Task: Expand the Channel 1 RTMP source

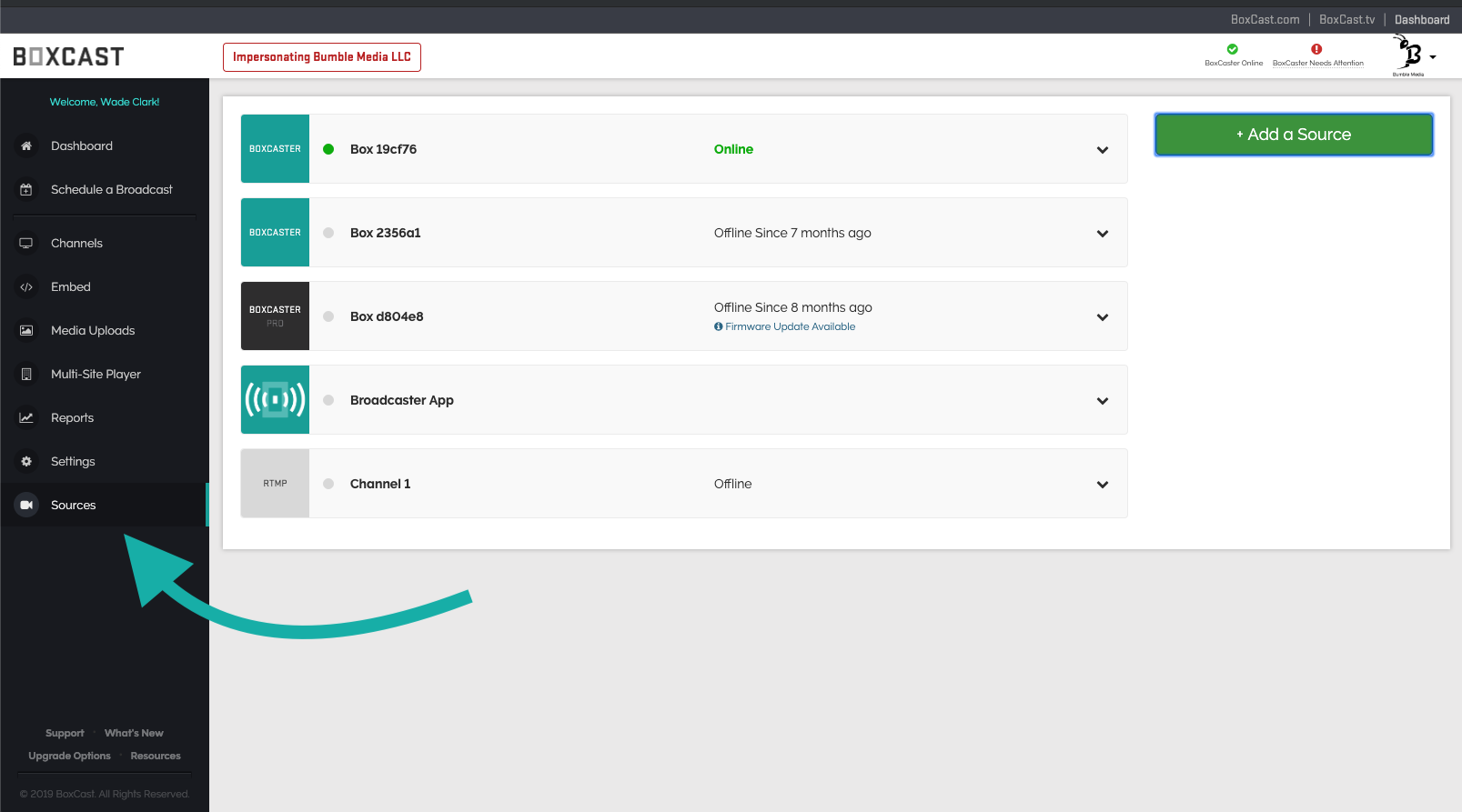Action: point(1102,485)
